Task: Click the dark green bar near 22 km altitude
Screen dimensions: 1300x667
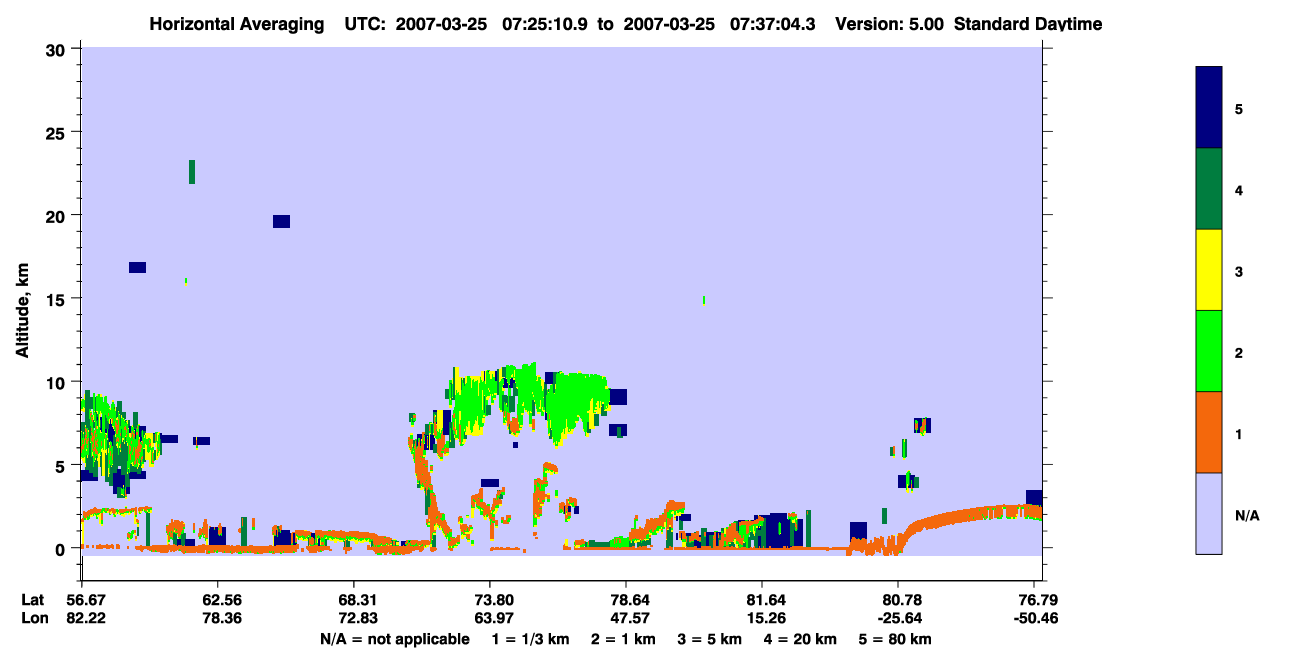Action: pos(192,171)
